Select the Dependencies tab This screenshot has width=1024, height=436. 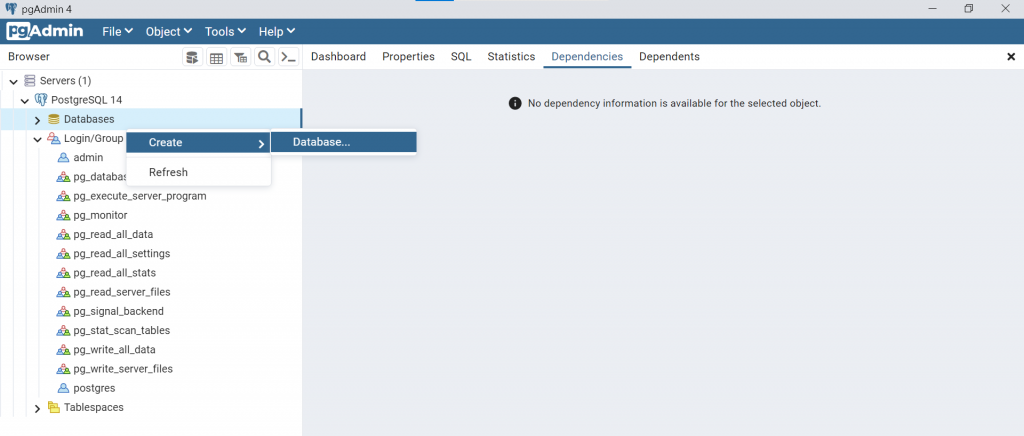pyautogui.click(x=587, y=57)
